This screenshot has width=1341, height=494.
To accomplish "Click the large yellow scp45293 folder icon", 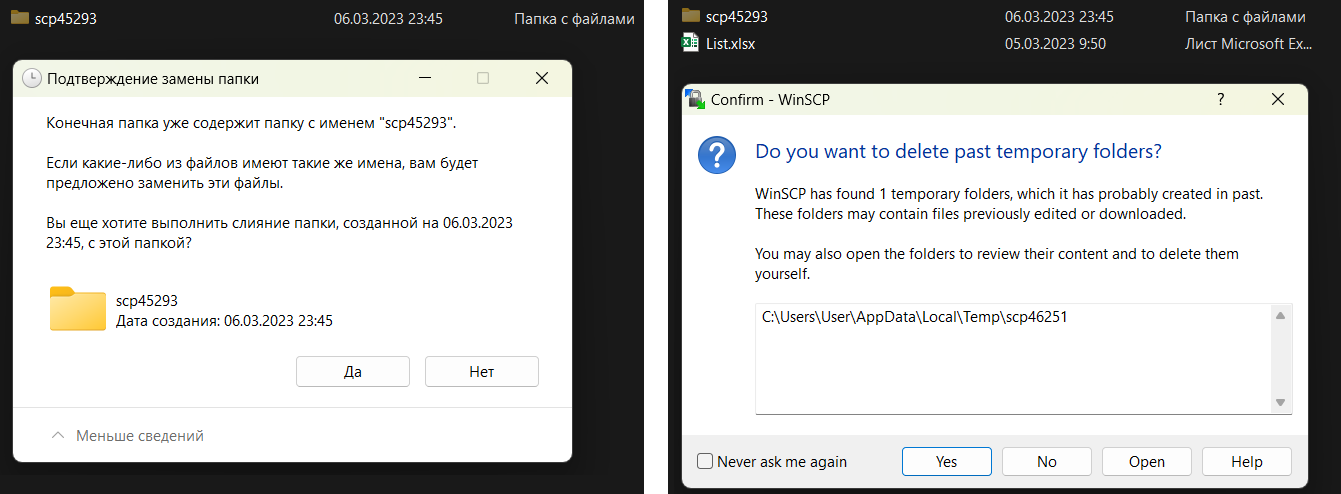I will coord(77,309).
